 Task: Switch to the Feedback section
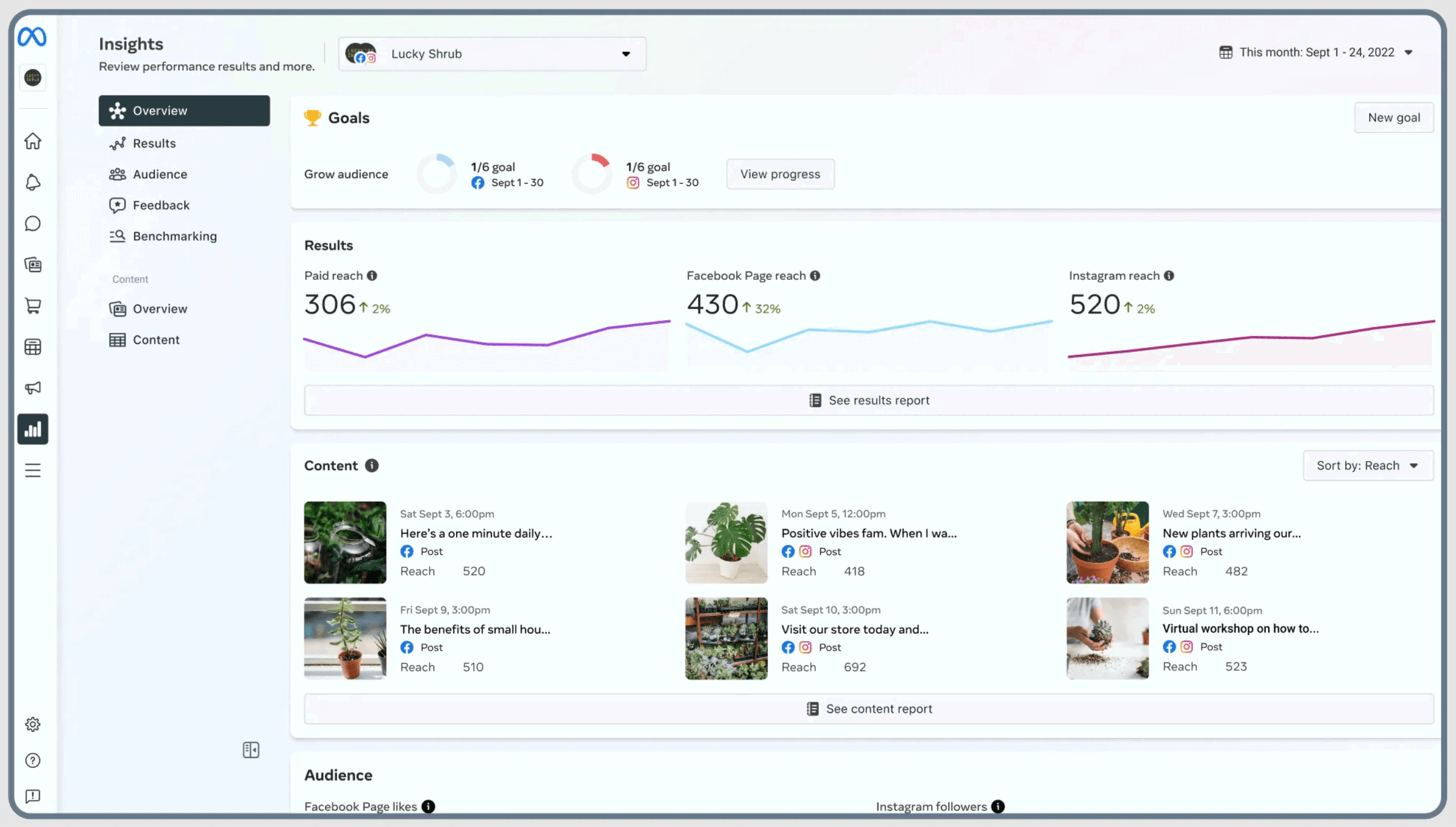[160, 205]
